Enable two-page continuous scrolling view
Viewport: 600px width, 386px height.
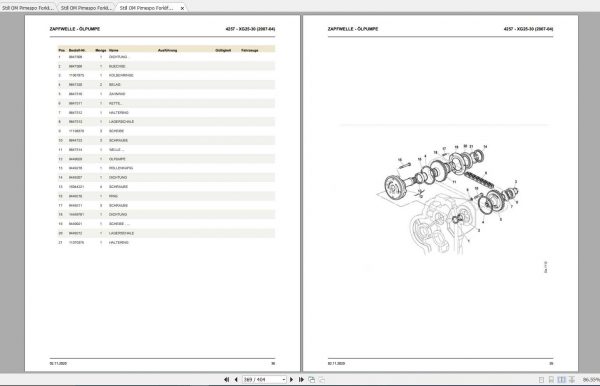[572, 379]
